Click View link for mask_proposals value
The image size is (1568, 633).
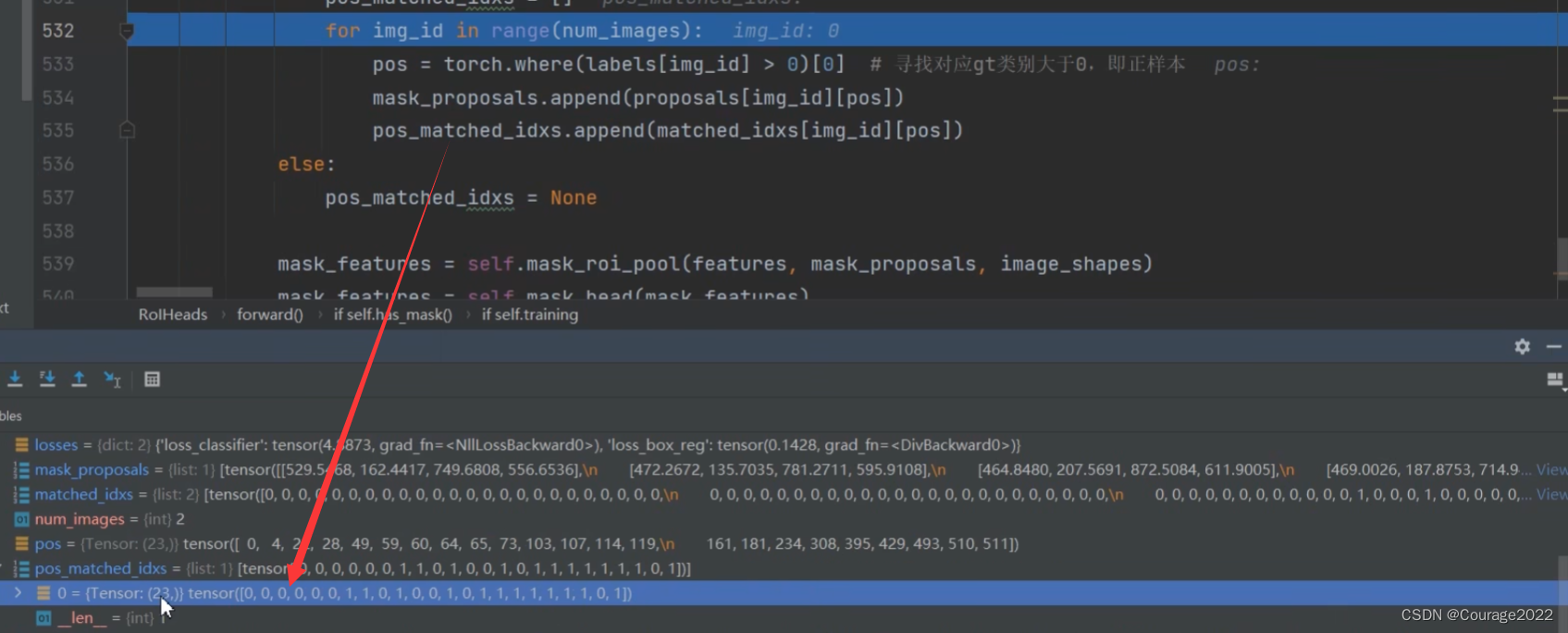pyautogui.click(x=1551, y=470)
